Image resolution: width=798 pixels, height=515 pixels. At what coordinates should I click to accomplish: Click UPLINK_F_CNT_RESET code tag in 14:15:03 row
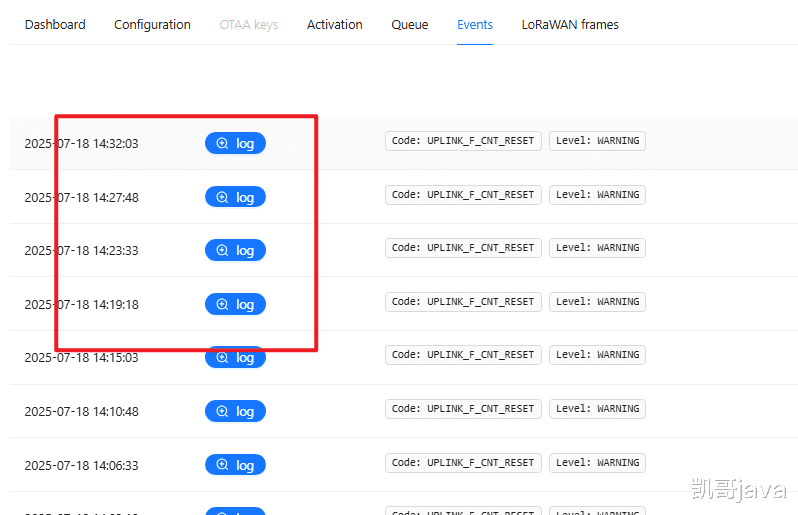point(463,355)
